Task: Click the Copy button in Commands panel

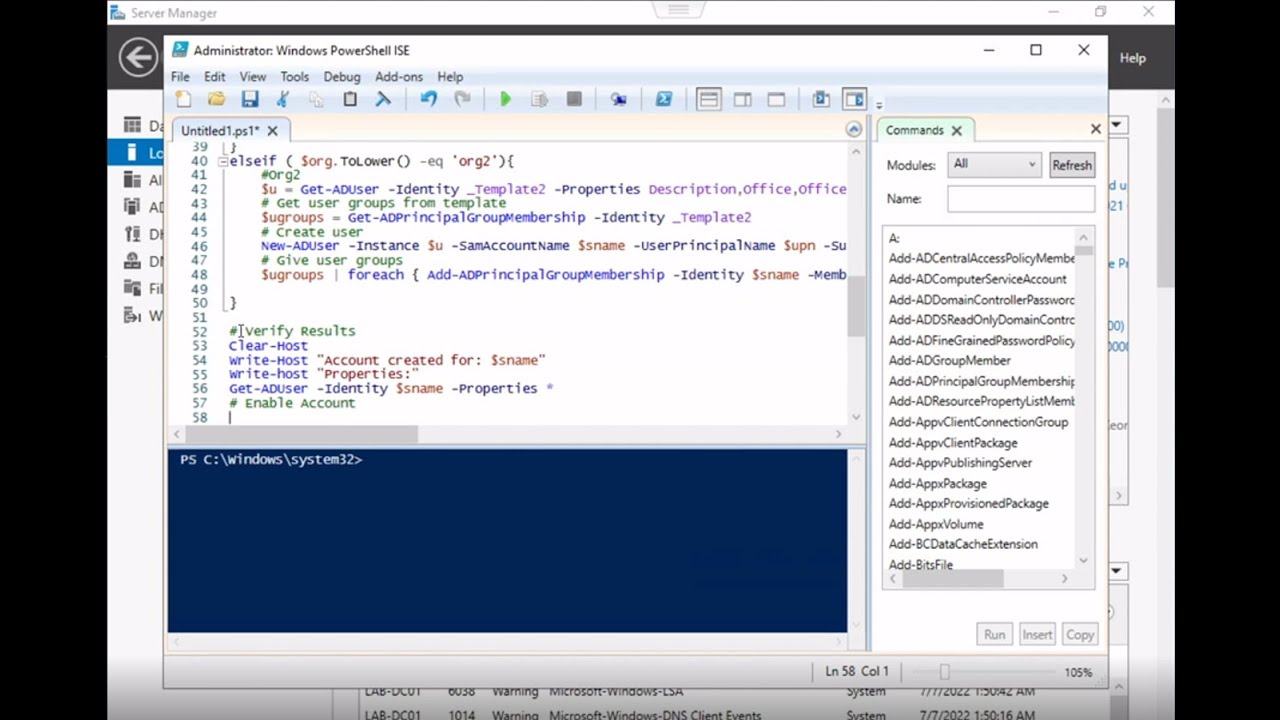Action: pos(1080,634)
